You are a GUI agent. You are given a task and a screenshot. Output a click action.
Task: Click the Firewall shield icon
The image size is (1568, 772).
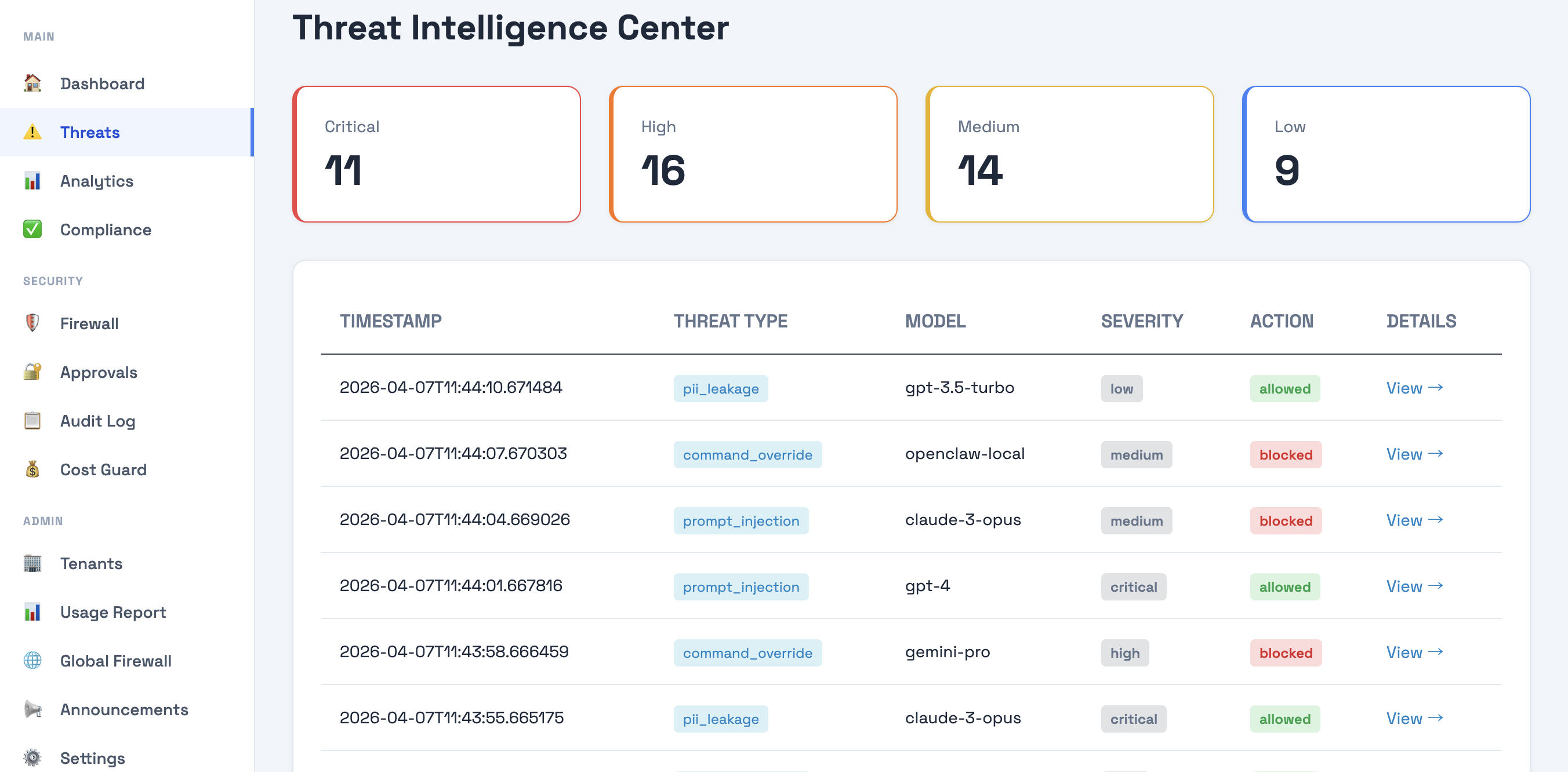pyautogui.click(x=32, y=323)
